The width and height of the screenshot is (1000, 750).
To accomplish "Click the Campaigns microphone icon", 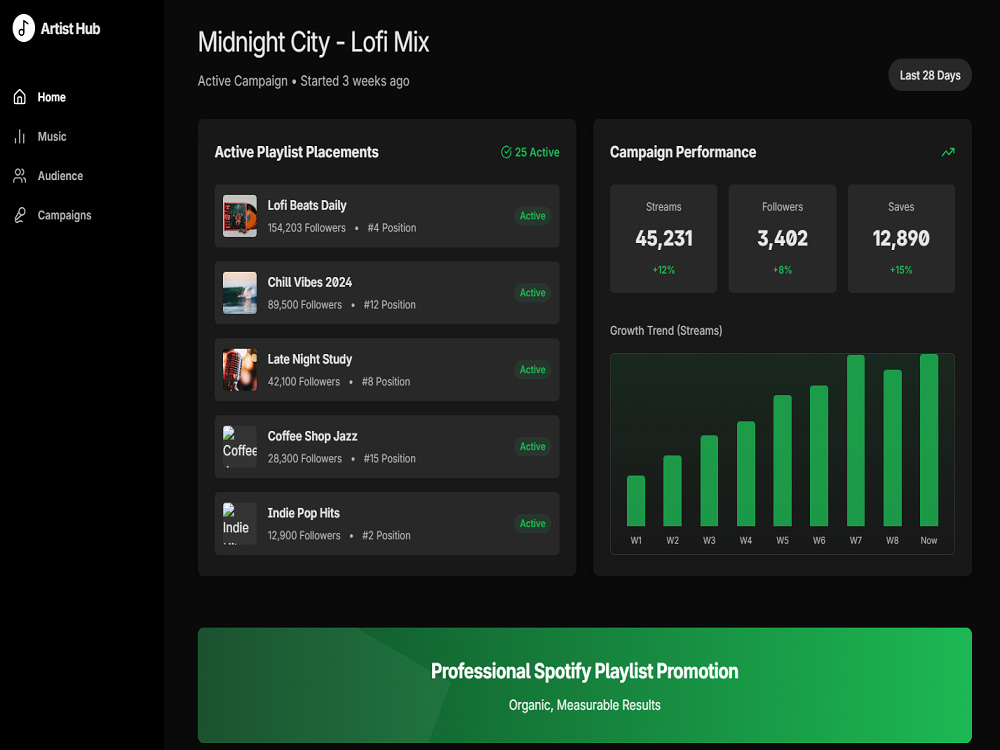I will 20,216.
